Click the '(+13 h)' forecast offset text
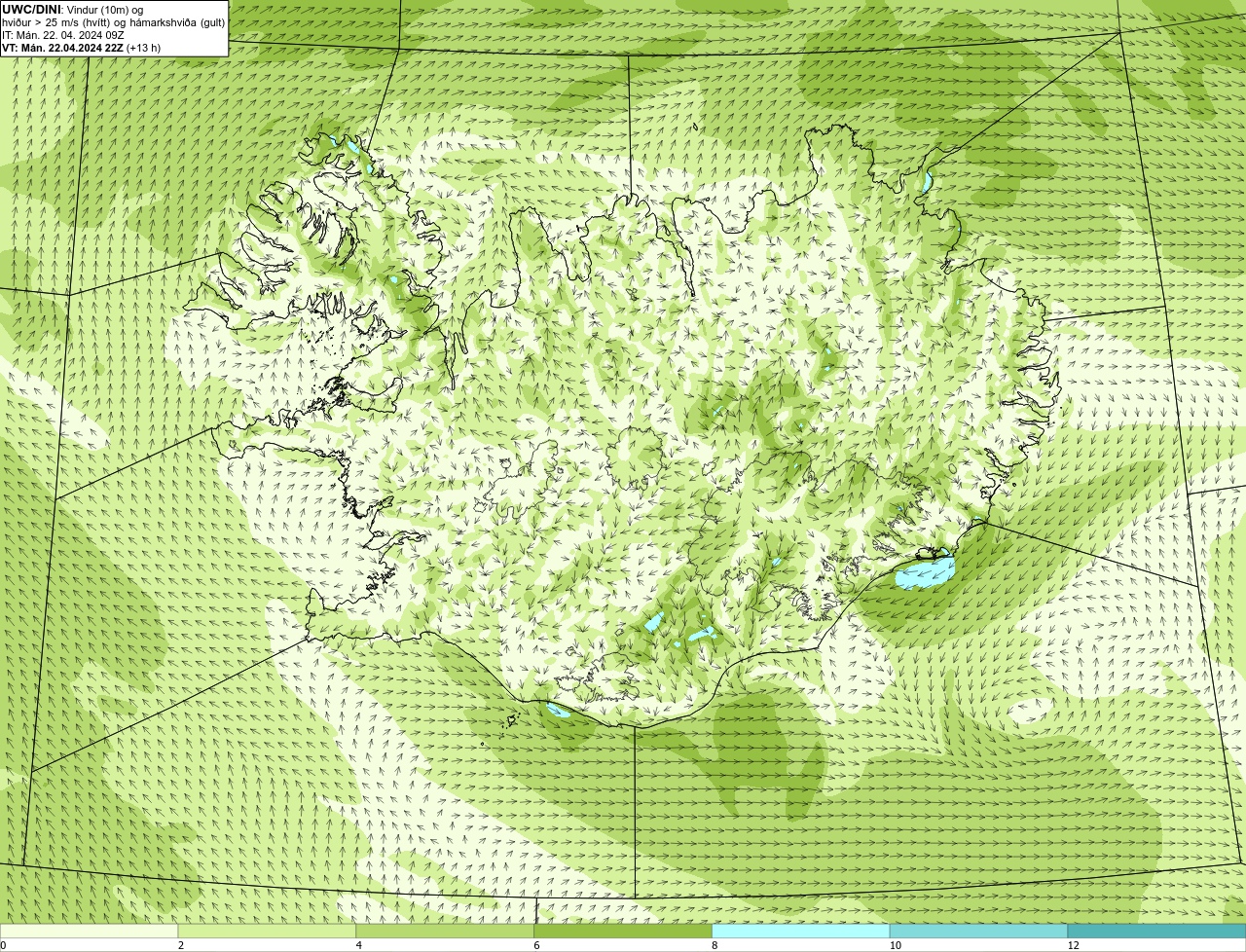The height and width of the screenshot is (952, 1246). 143,48
